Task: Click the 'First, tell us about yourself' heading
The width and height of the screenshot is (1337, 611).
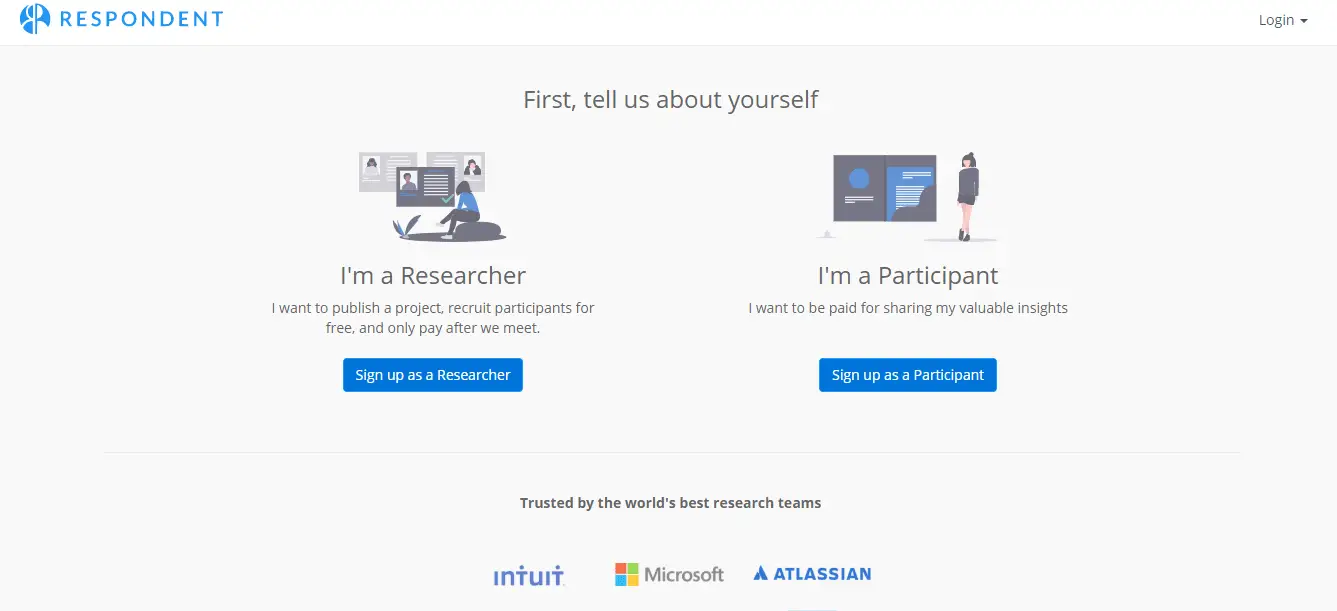Action: (x=671, y=99)
